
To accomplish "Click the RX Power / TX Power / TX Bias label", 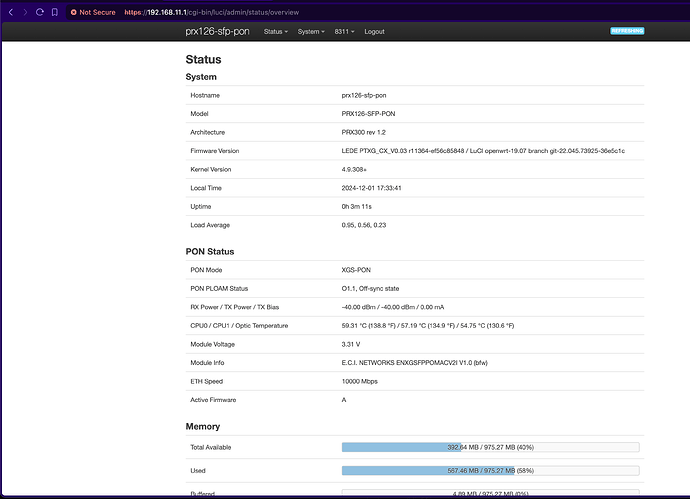I will tap(235, 307).
